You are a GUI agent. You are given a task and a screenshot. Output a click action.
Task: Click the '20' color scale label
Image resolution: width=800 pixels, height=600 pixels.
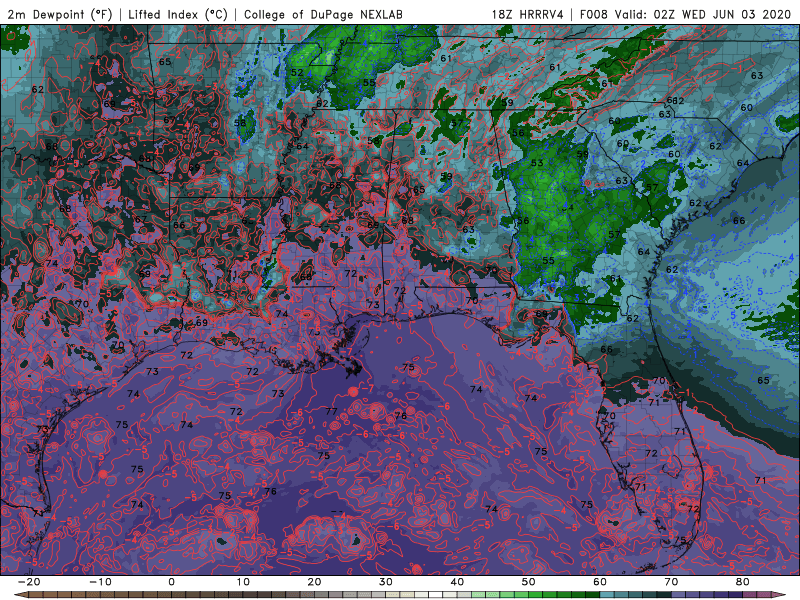(x=314, y=582)
